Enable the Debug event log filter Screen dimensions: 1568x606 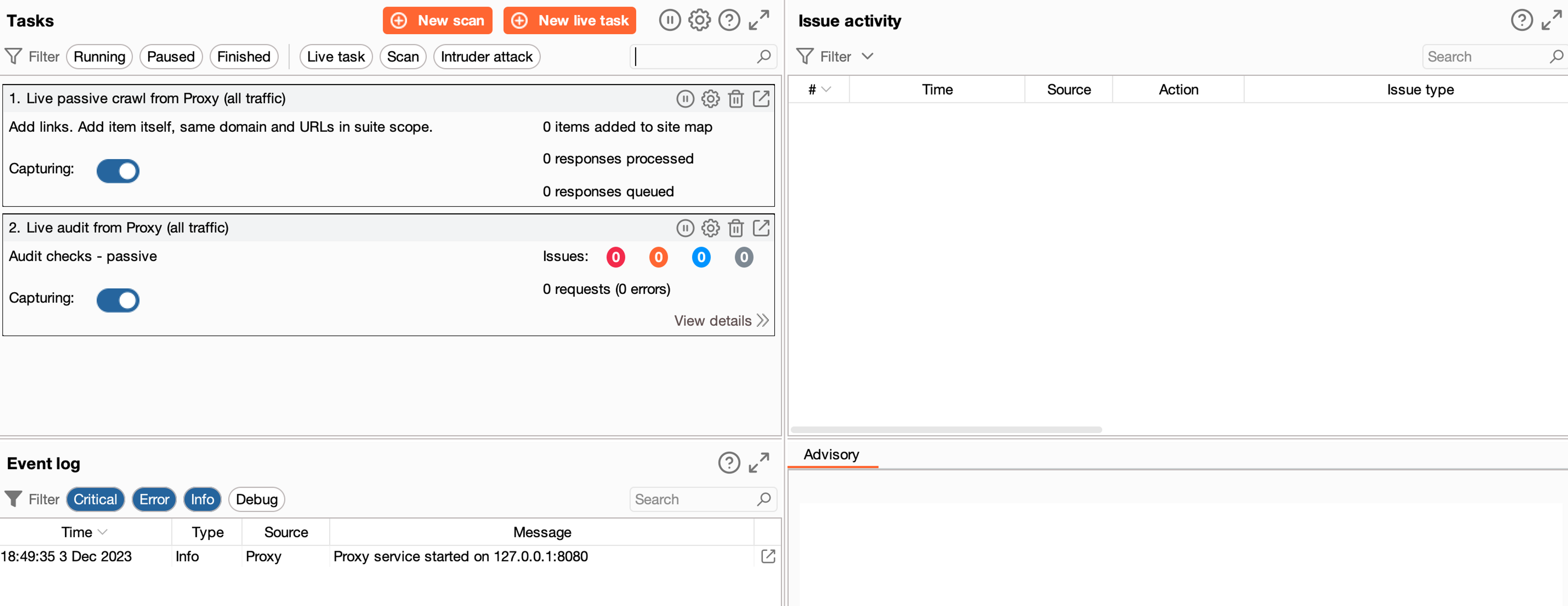[256, 499]
